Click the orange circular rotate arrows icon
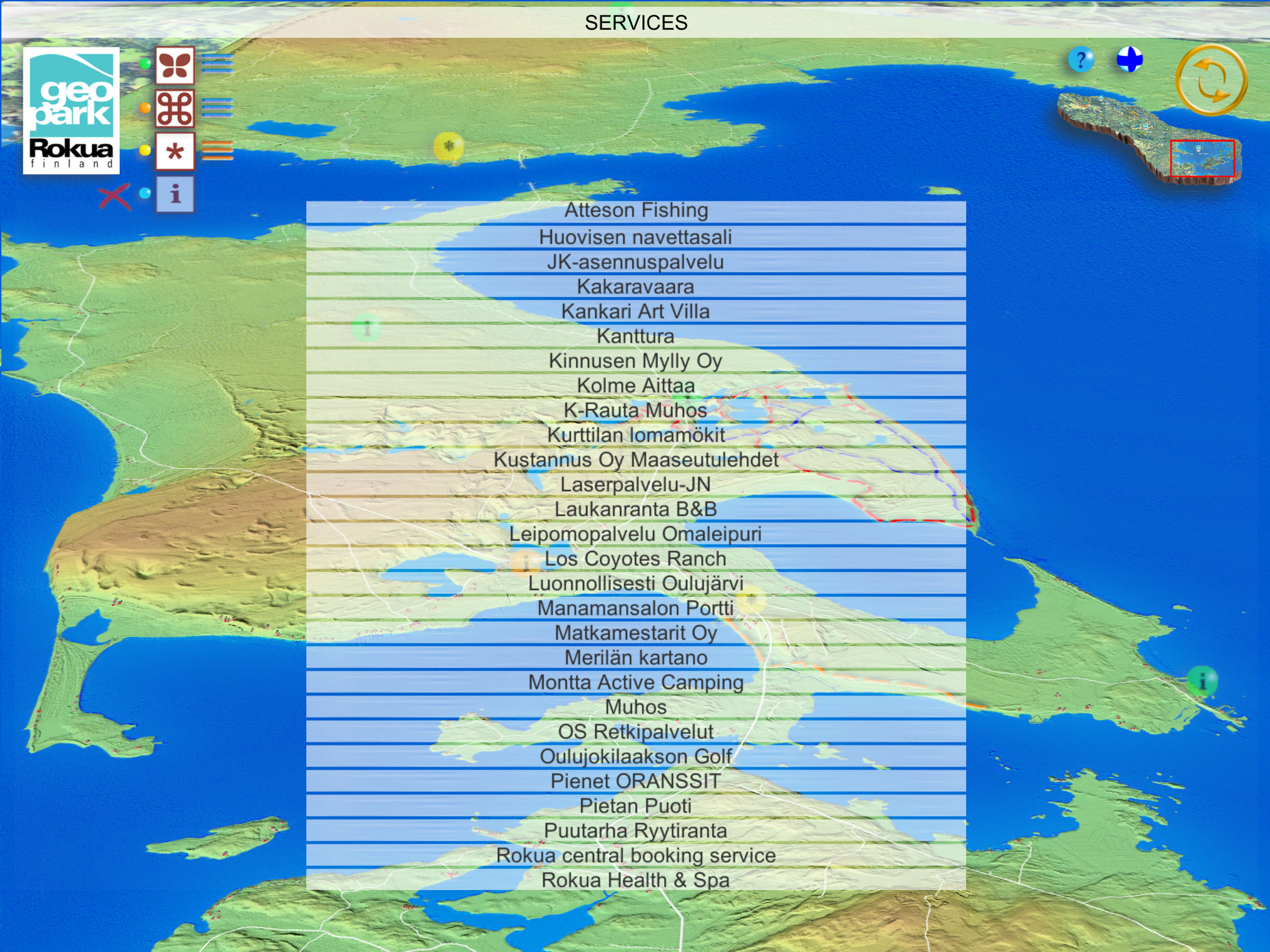The image size is (1270, 952). pos(1211,80)
